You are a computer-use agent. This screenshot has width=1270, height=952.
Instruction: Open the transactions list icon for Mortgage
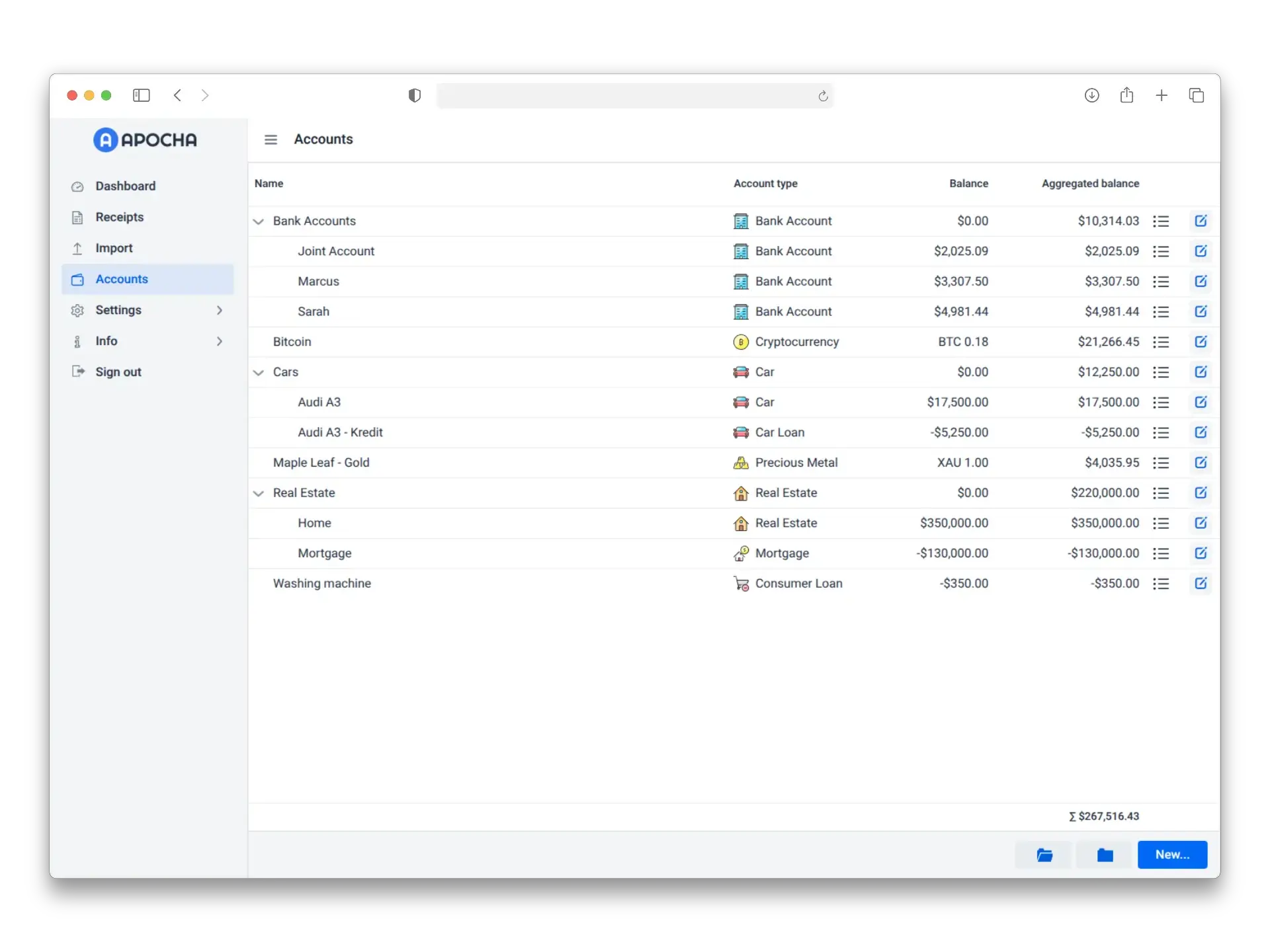pyautogui.click(x=1161, y=553)
